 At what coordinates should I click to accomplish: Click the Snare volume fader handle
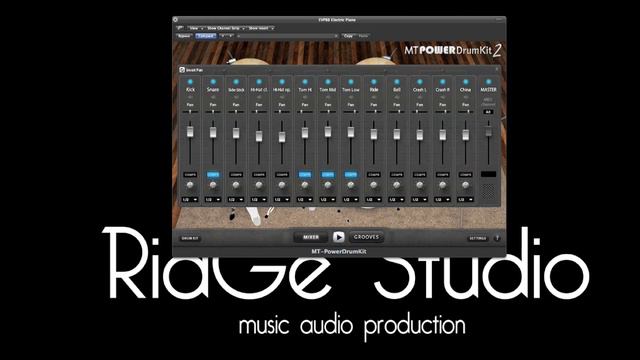[x=213, y=132]
